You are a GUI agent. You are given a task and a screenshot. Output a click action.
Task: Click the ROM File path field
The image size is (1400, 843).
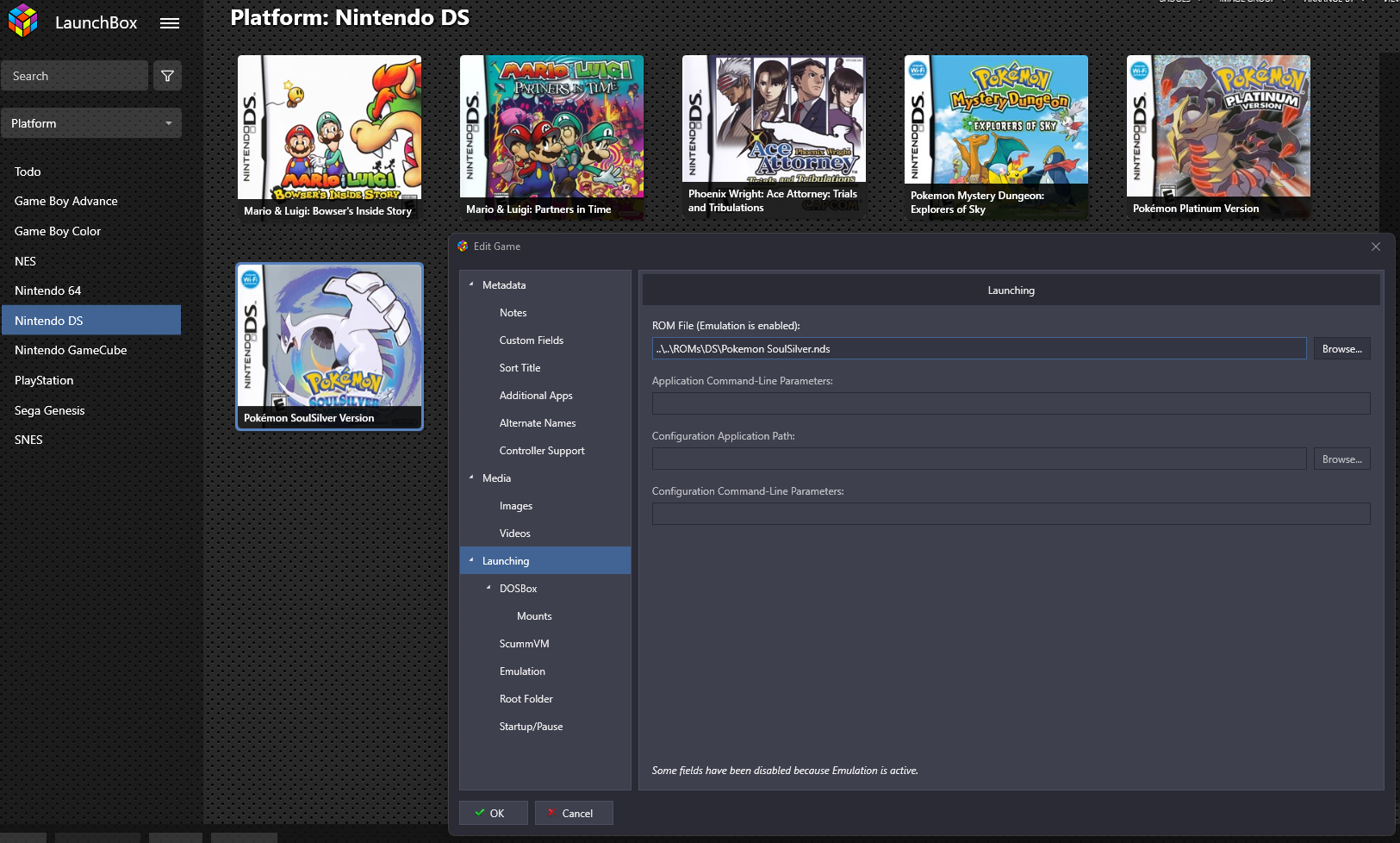(979, 348)
